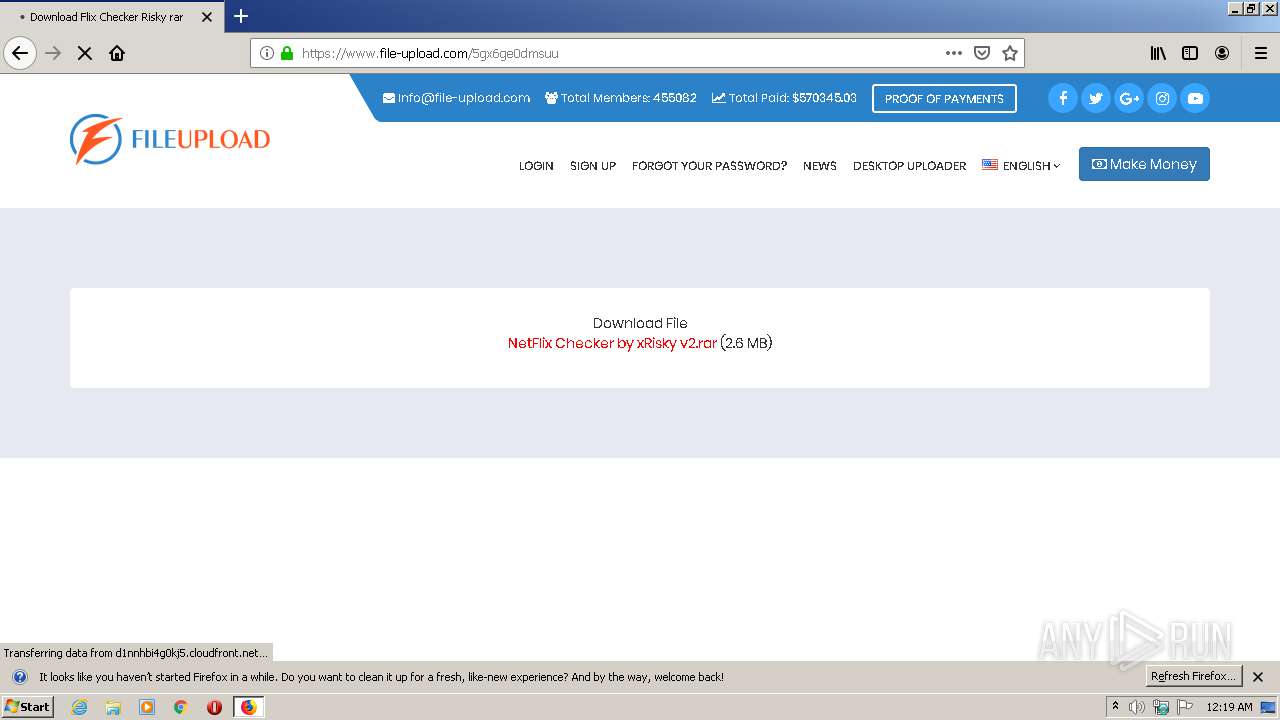Open page actions three-dot menu
The height and width of the screenshot is (720, 1280).
pyautogui.click(x=954, y=53)
